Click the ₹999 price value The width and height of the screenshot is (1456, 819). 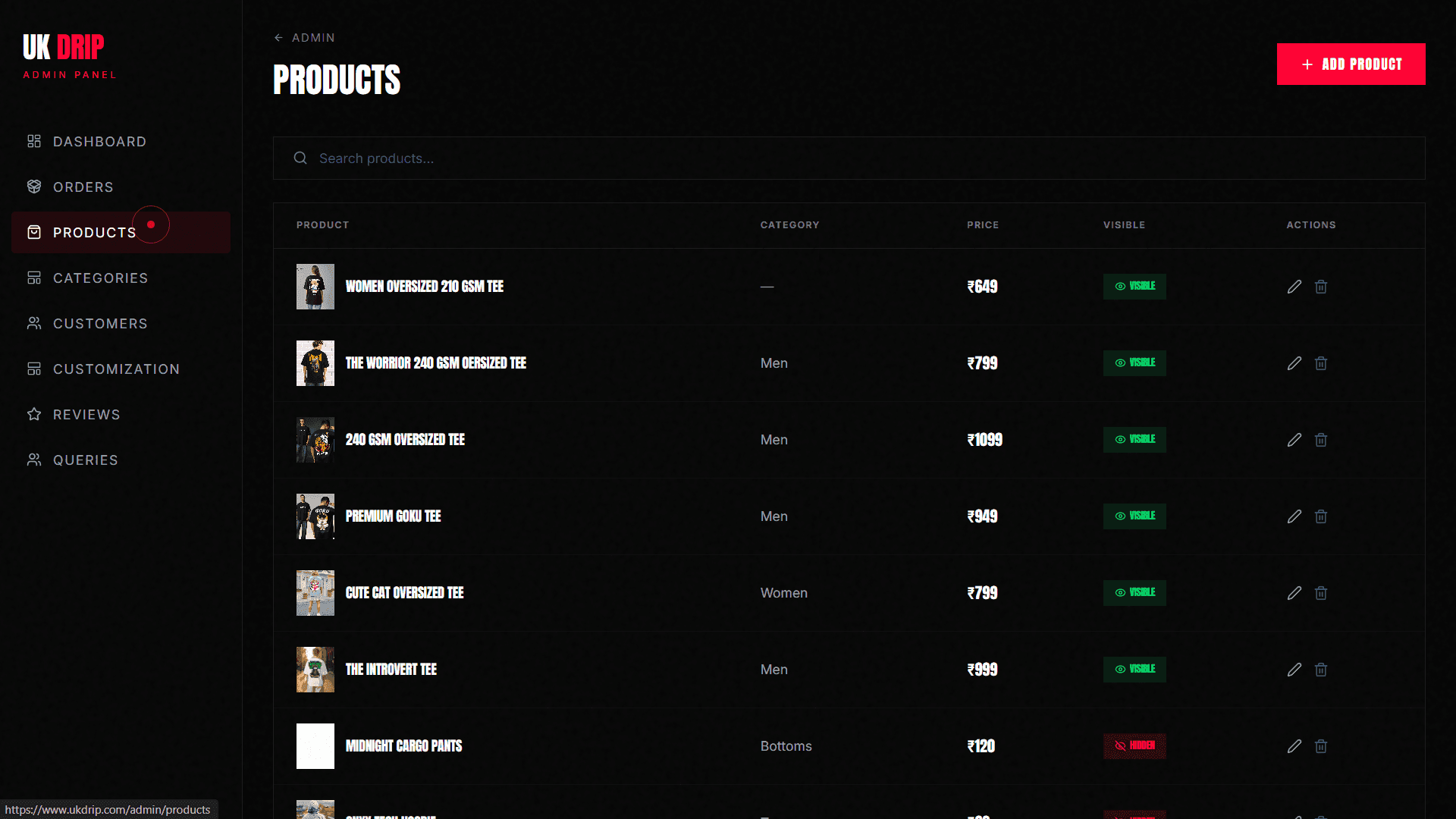982,670
